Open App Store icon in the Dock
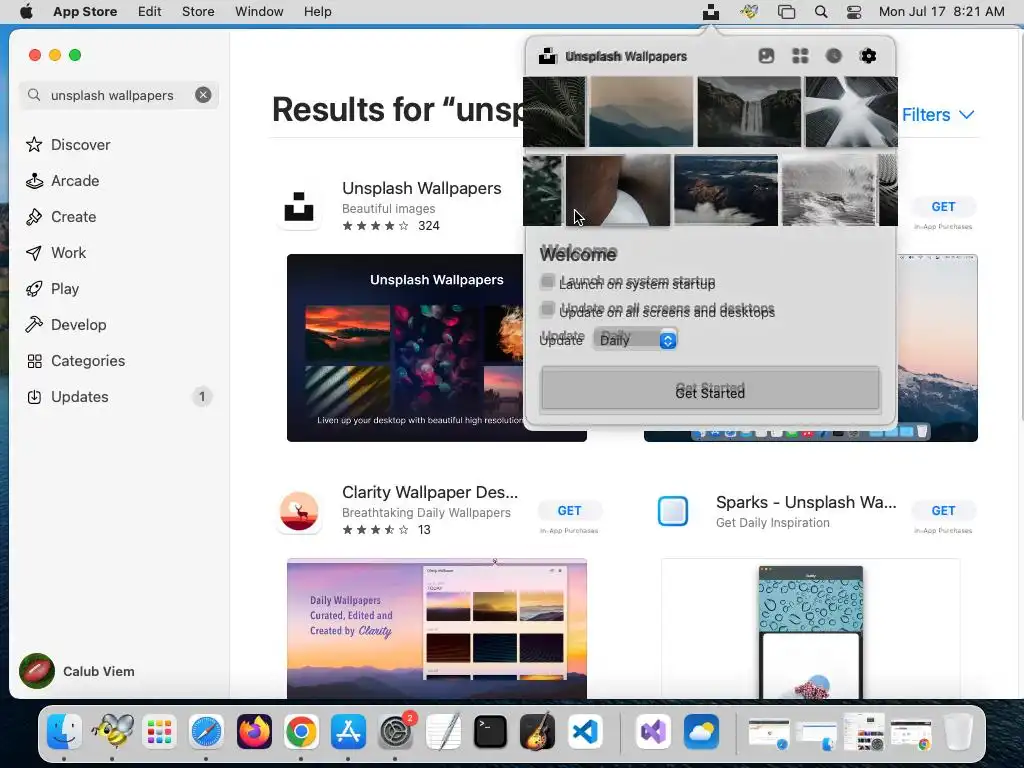Screen dimensions: 1024x768 pos(348,731)
